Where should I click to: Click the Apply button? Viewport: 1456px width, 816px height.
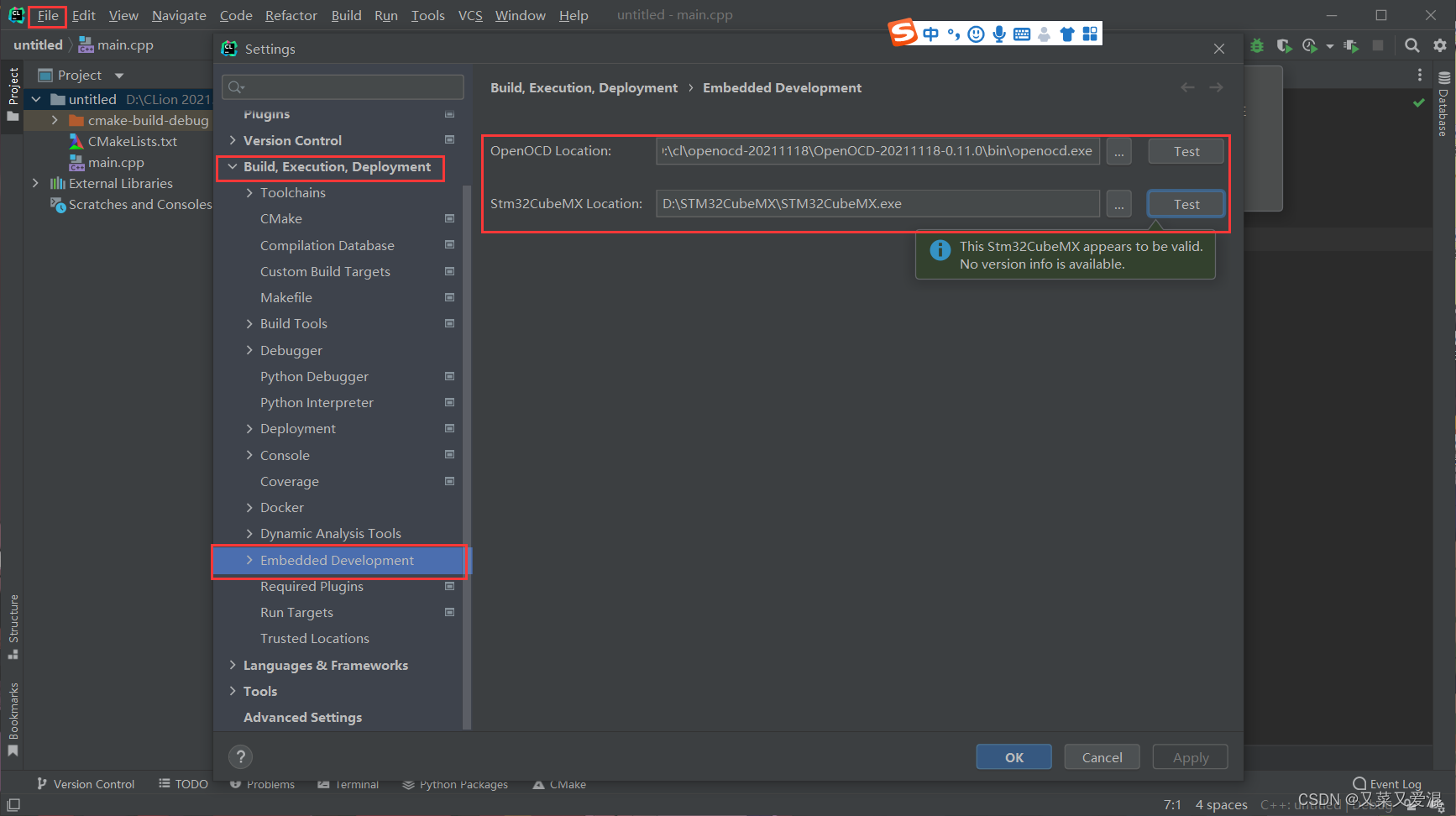1190,757
